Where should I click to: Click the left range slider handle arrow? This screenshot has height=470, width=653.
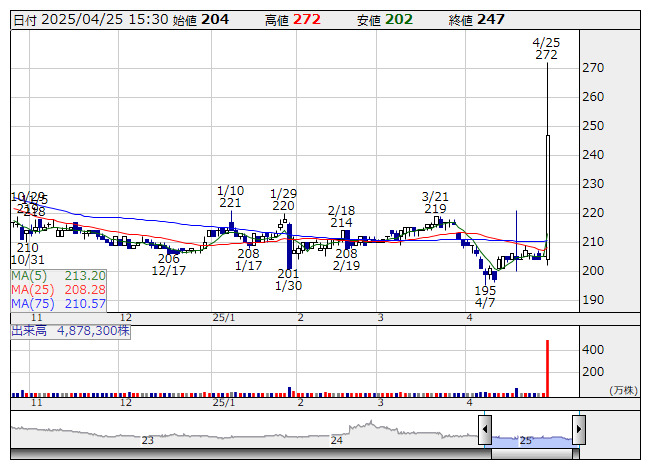click(x=485, y=429)
